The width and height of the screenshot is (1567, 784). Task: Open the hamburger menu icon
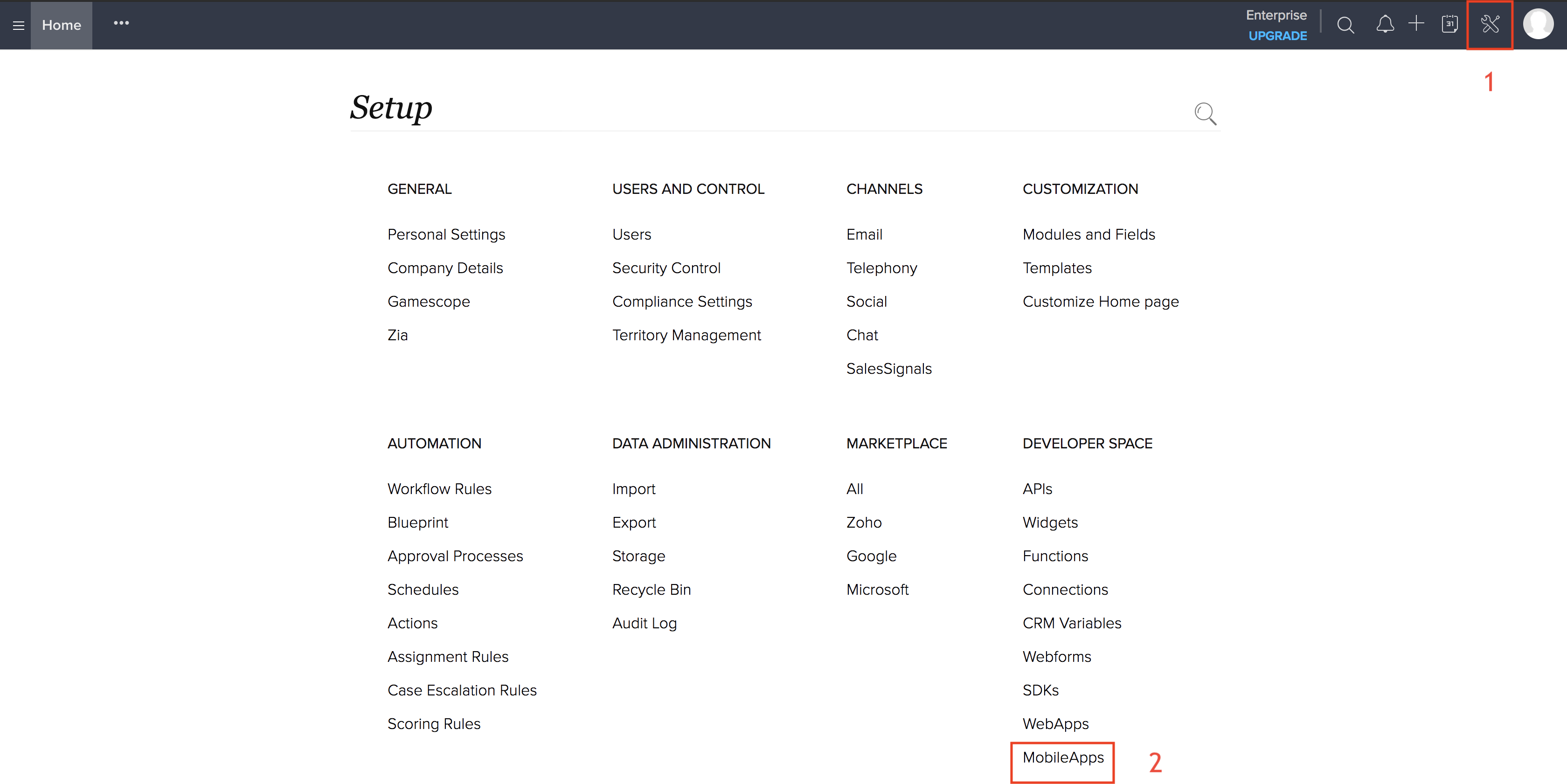tap(18, 26)
